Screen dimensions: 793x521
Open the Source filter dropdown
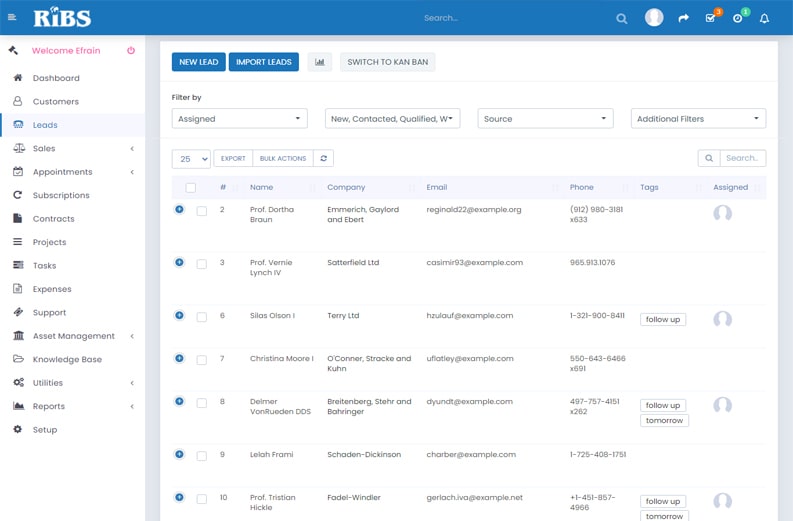pyautogui.click(x=545, y=119)
